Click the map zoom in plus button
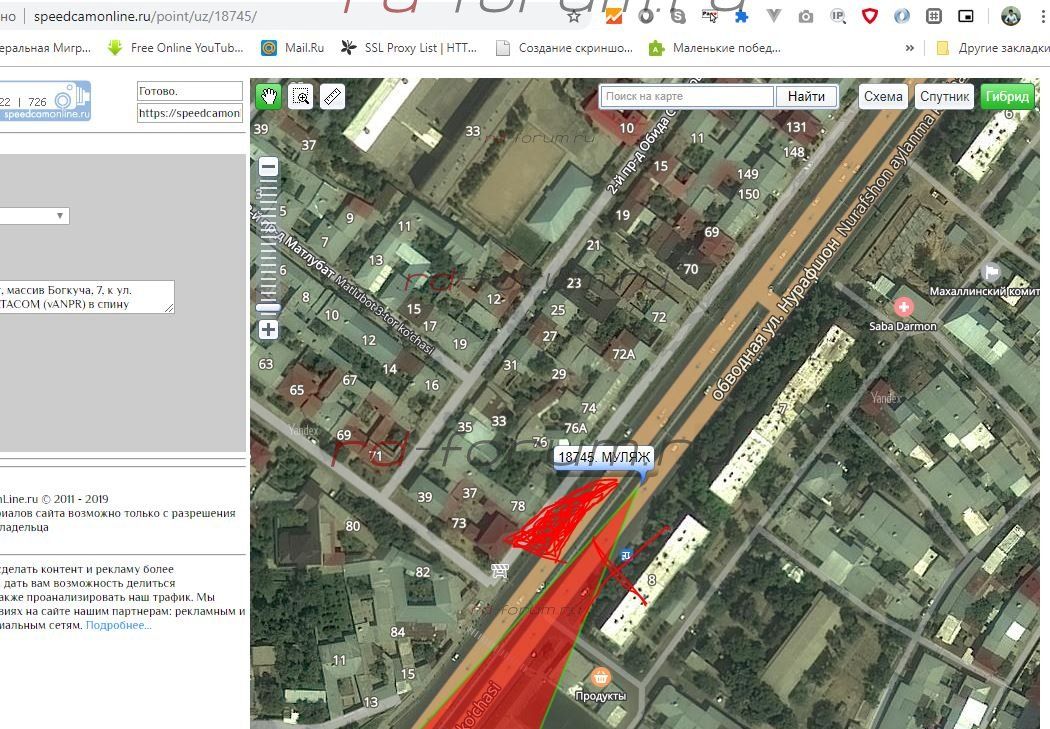The height and width of the screenshot is (729, 1050). (268, 329)
